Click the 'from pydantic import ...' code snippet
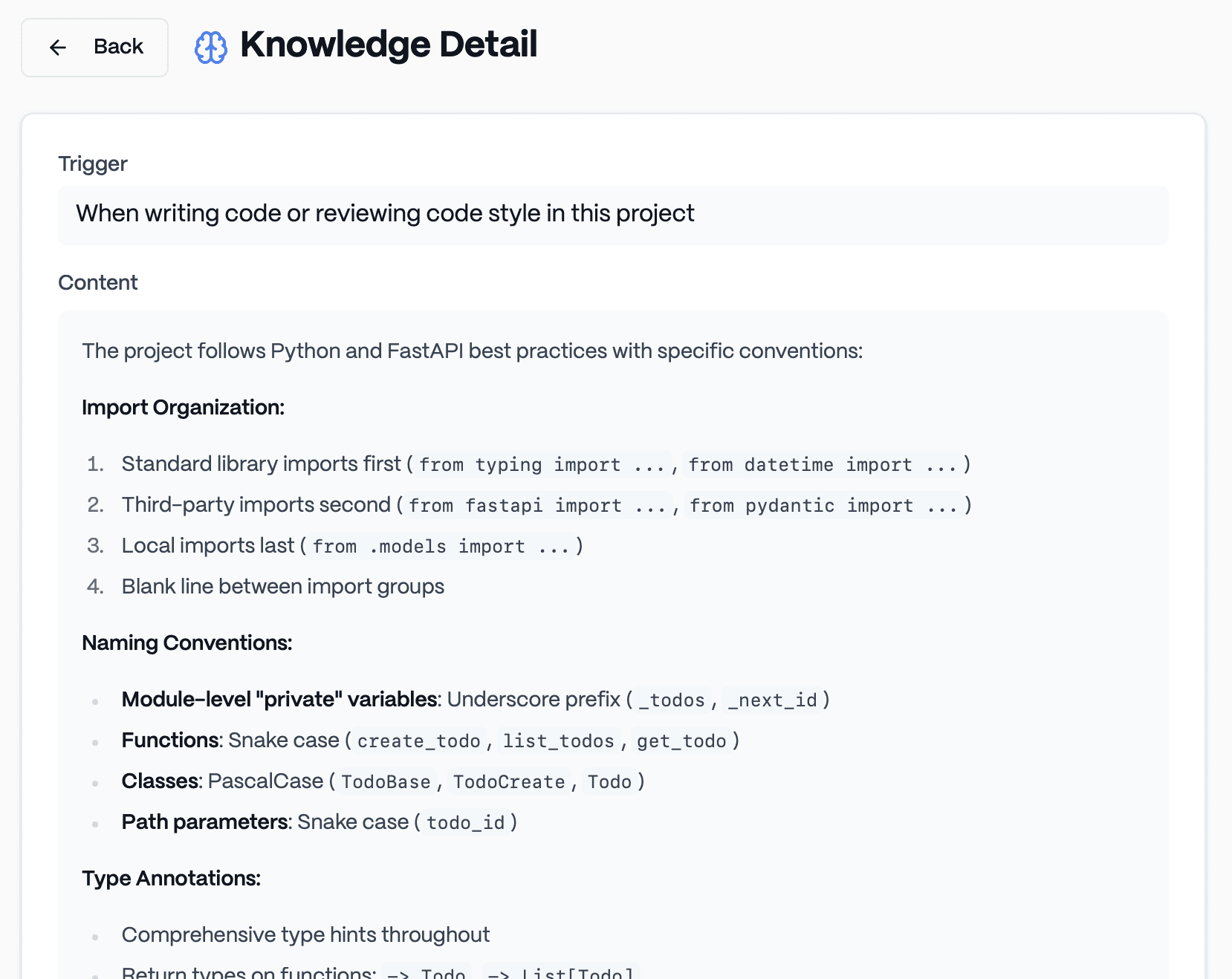 click(824, 505)
